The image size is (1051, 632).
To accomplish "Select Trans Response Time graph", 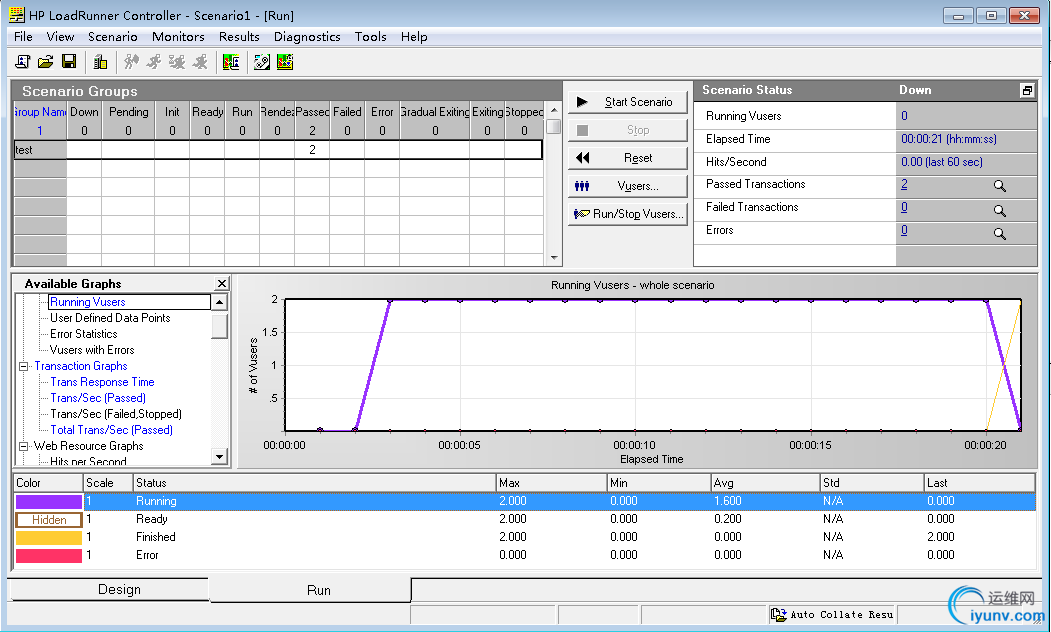I will 102,382.
